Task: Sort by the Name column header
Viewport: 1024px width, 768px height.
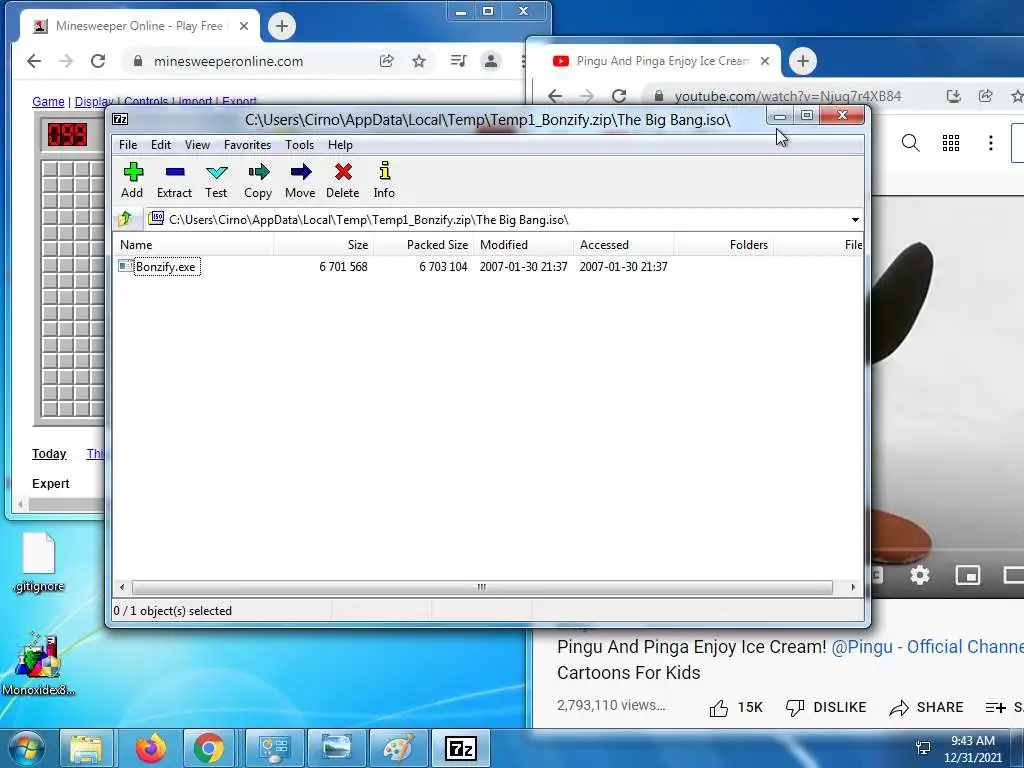Action: (x=194, y=245)
